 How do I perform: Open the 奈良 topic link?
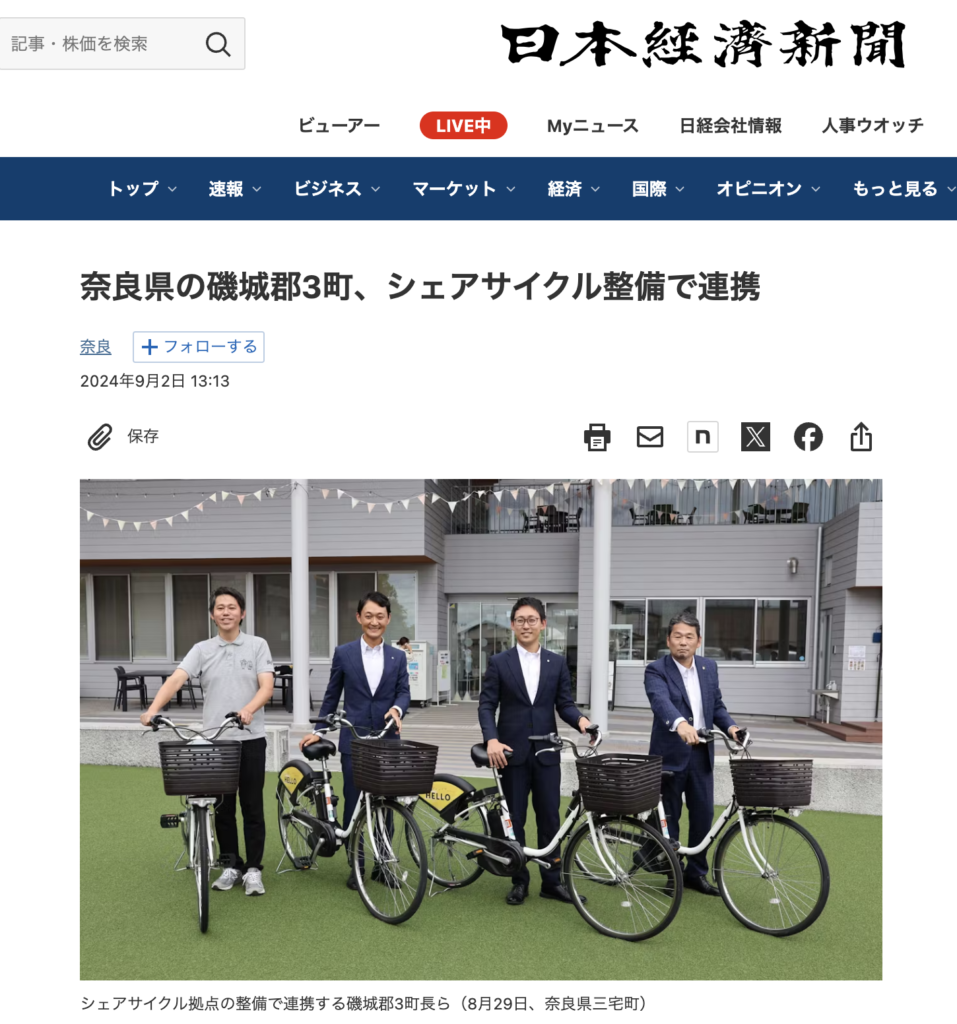coord(95,347)
